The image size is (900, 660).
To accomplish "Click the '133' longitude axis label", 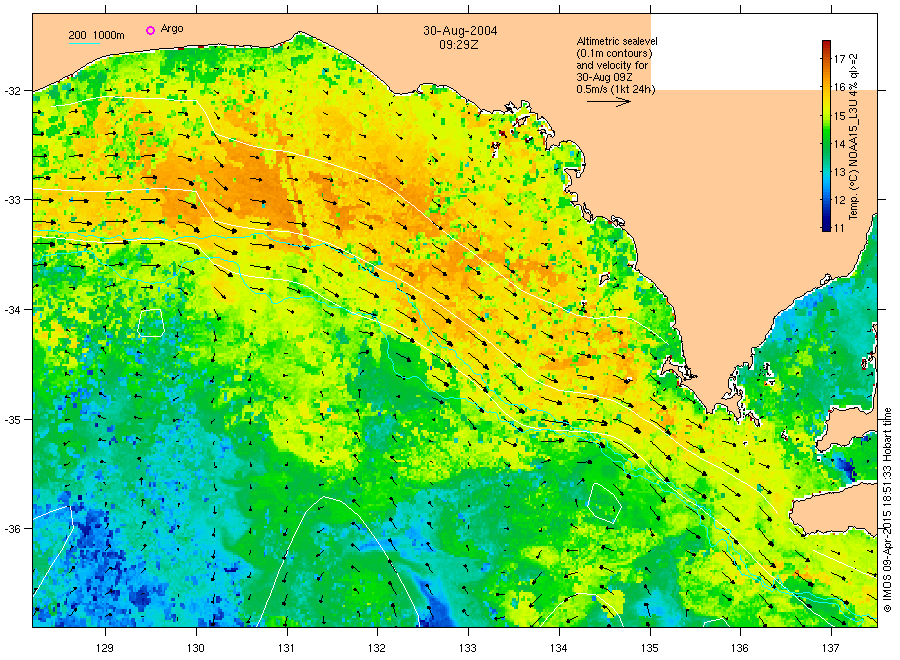I will click(468, 648).
